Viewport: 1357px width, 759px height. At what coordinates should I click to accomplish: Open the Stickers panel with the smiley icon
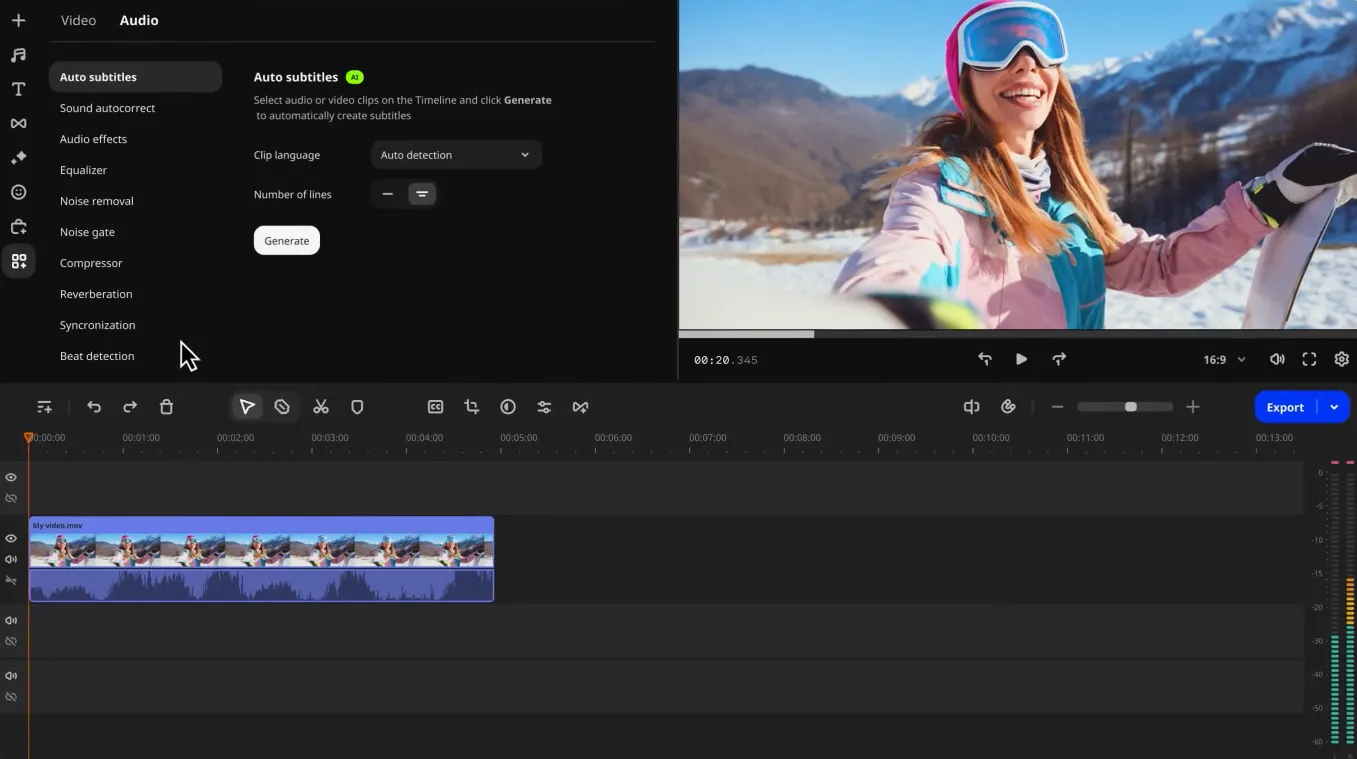[x=18, y=191]
